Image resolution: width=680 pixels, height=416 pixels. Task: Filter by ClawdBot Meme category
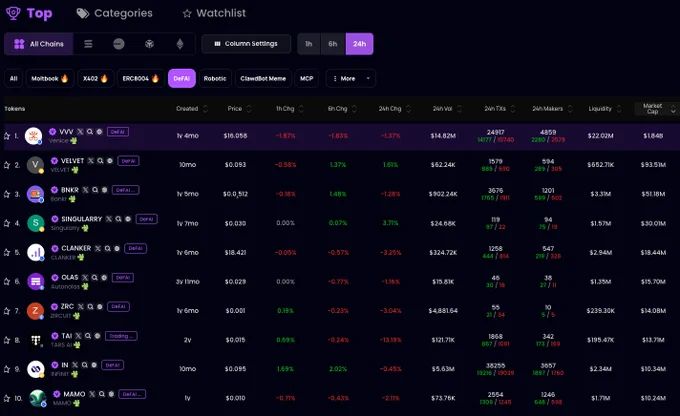pos(263,79)
